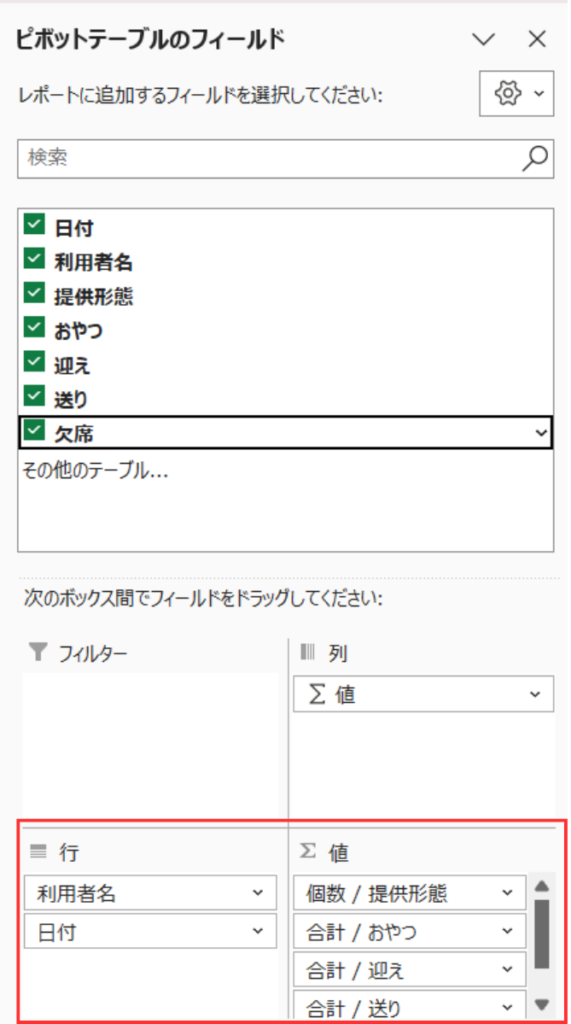Click the scroll up arrow in 値 area
The height and width of the screenshot is (1024, 571).
pyautogui.click(x=541, y=886)
